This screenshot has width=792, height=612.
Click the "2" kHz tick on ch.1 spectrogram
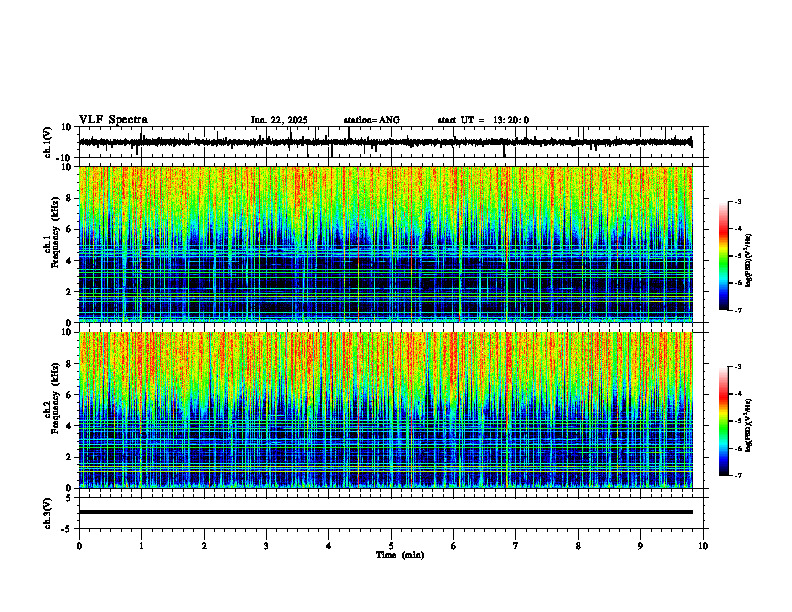pyautogui.click(x=70, y=292)
